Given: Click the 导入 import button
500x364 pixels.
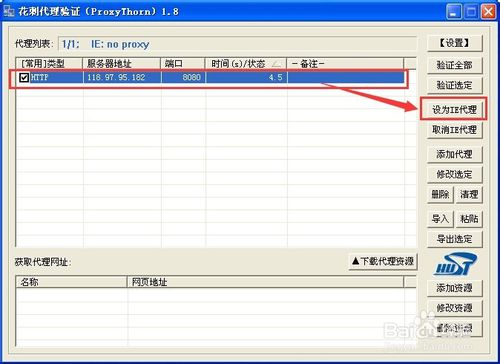Looking at the screenshot, I should click(440, 219).
